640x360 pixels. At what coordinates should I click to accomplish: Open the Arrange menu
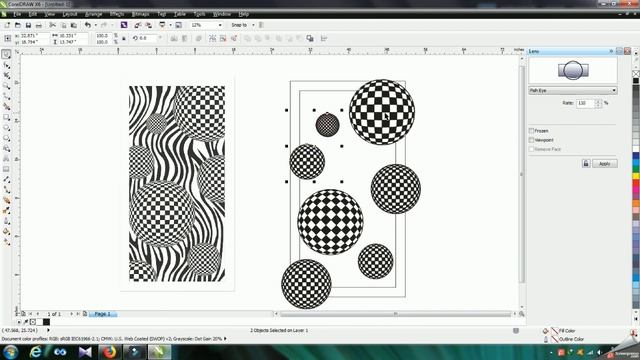click(93, 14)
